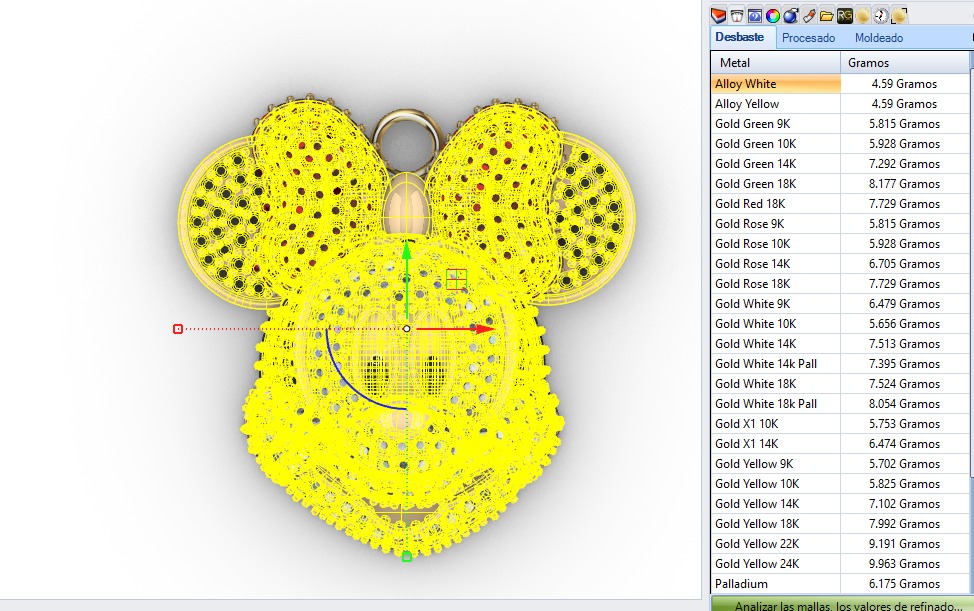Open the yellow folder Libraries panel icon

(x=827, y=16)
